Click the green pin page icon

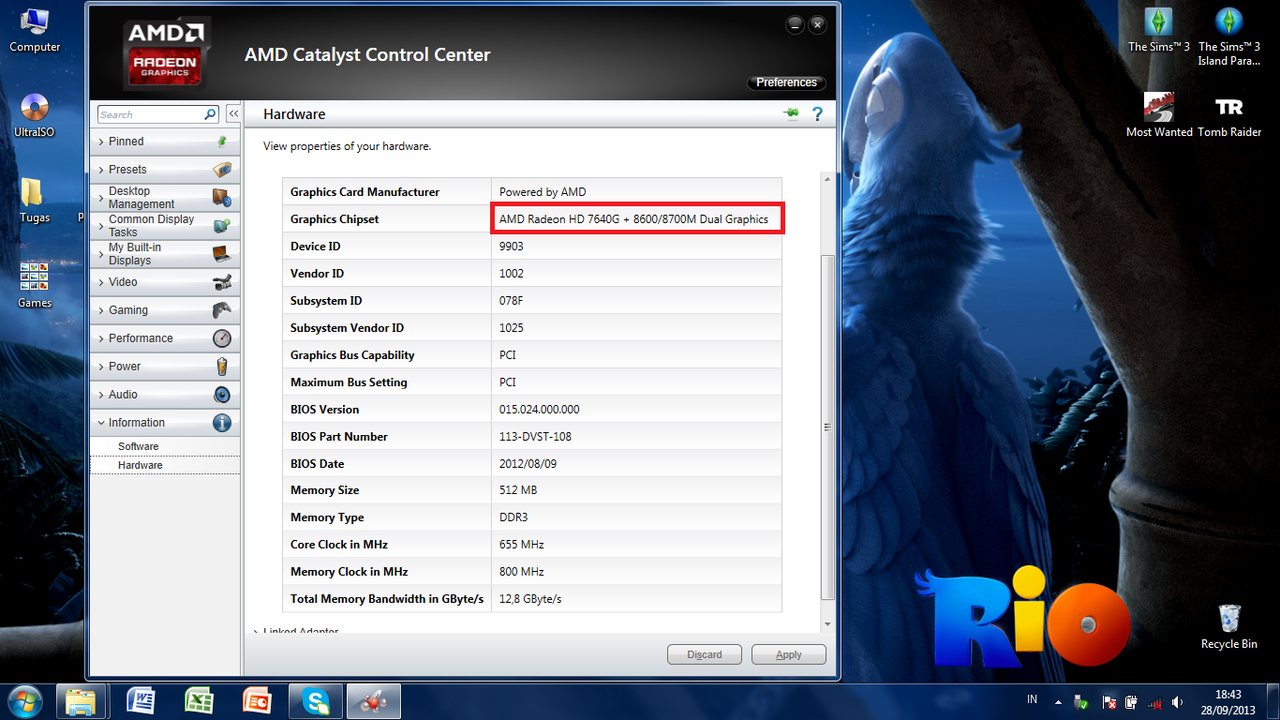(x=791, y=114)
